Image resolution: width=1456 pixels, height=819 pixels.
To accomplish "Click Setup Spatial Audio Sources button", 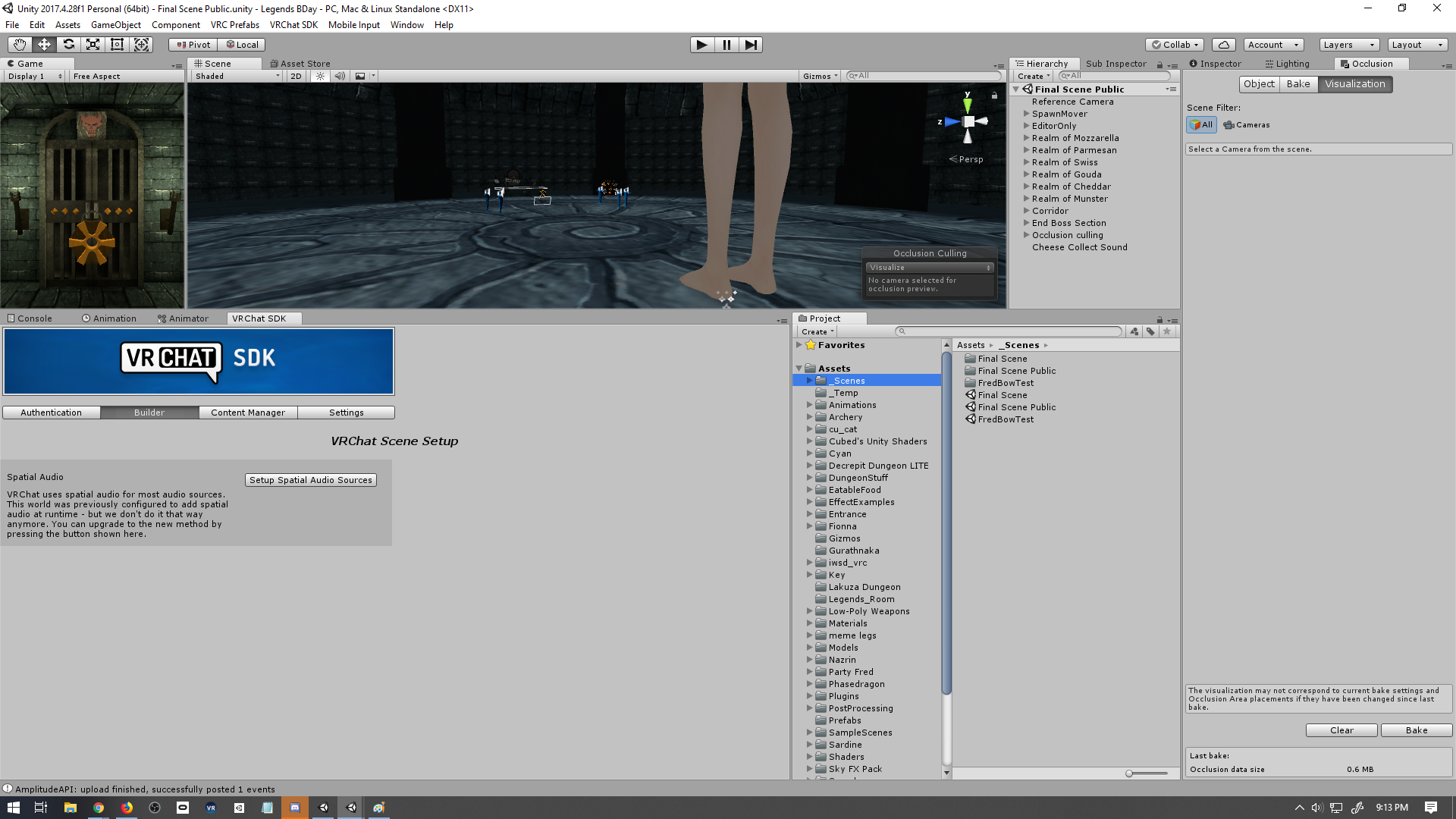I will (x=310, y=480).
